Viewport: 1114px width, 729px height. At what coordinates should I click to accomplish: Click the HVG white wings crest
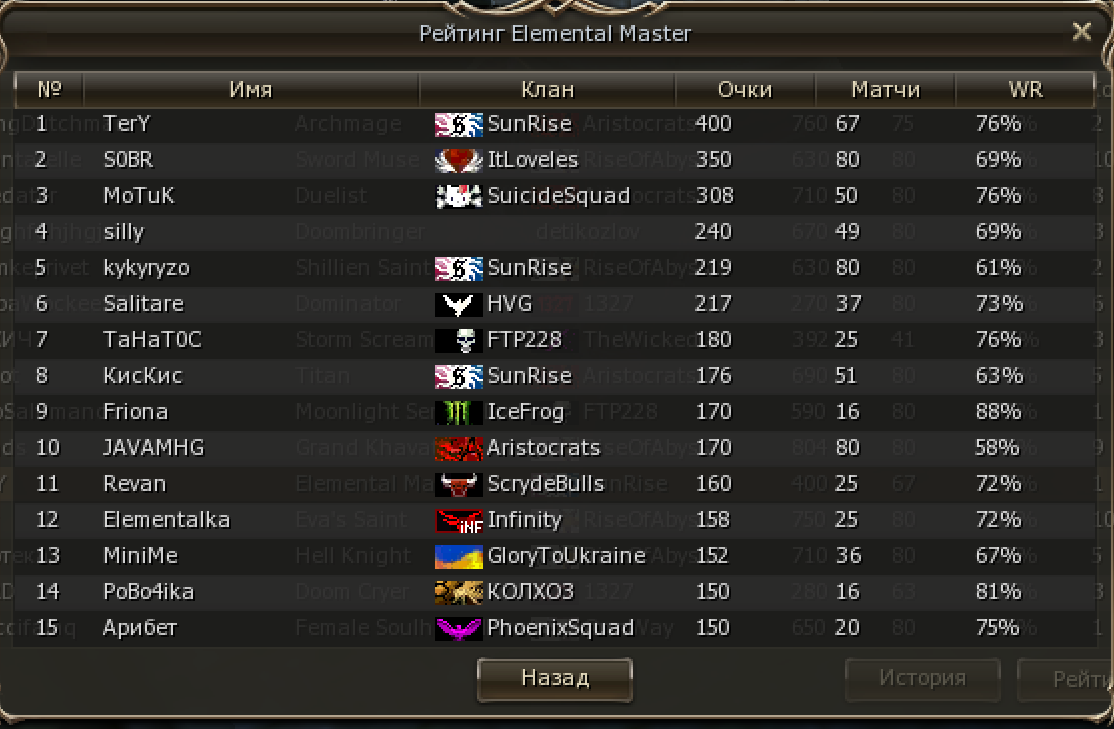click(x=458, y=305)
